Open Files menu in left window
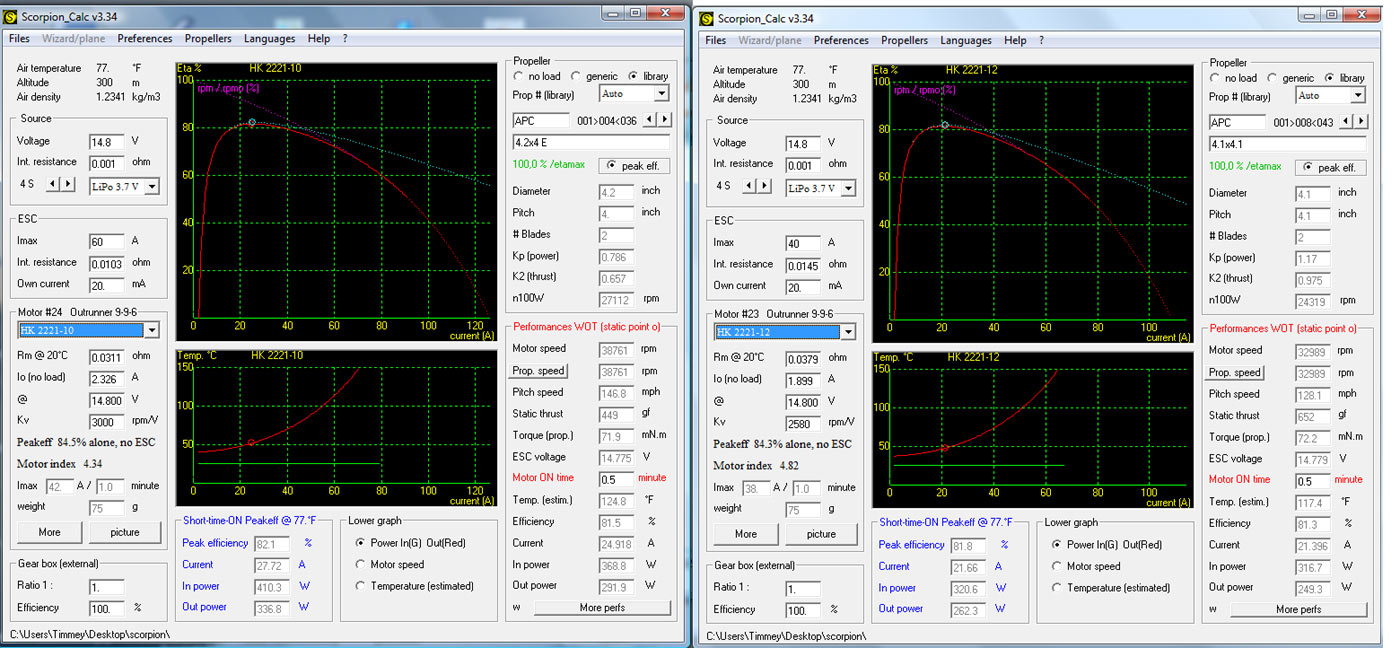Screen dimensions: 1400x648 click(x=19, y=39)
